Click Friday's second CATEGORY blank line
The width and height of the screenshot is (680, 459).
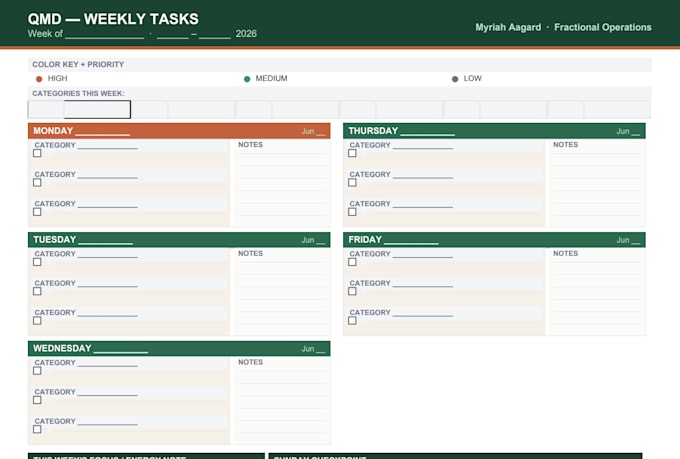click(423, 284)
